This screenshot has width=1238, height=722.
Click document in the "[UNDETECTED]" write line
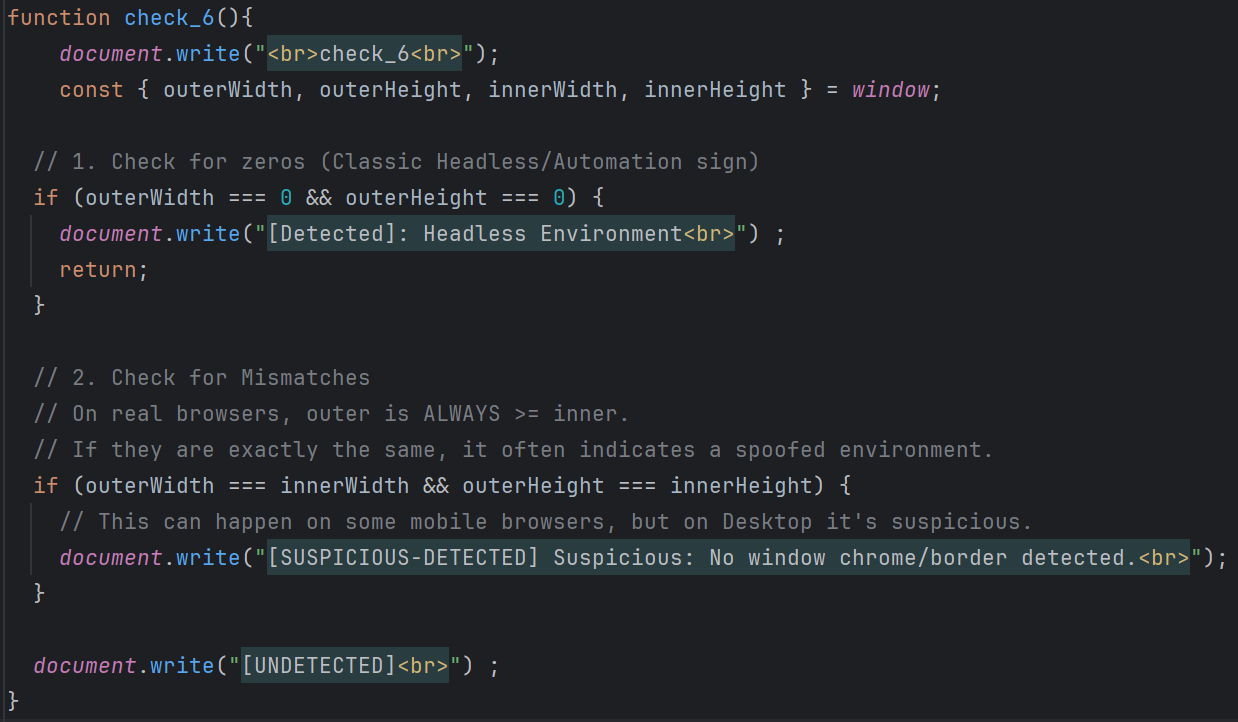[84, 666]
